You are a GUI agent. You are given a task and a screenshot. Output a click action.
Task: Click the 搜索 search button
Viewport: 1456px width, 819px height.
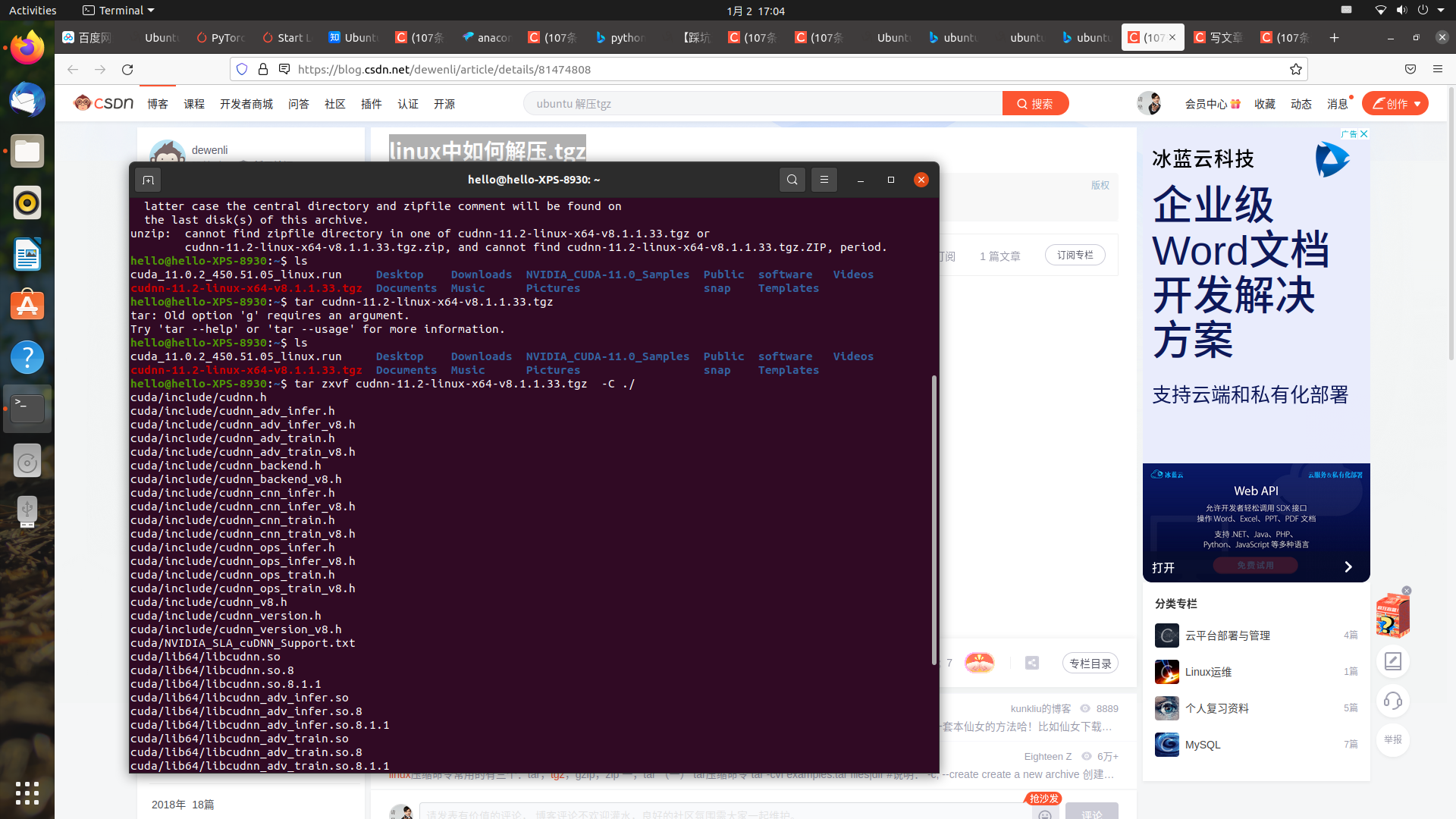coord(1035,104)
